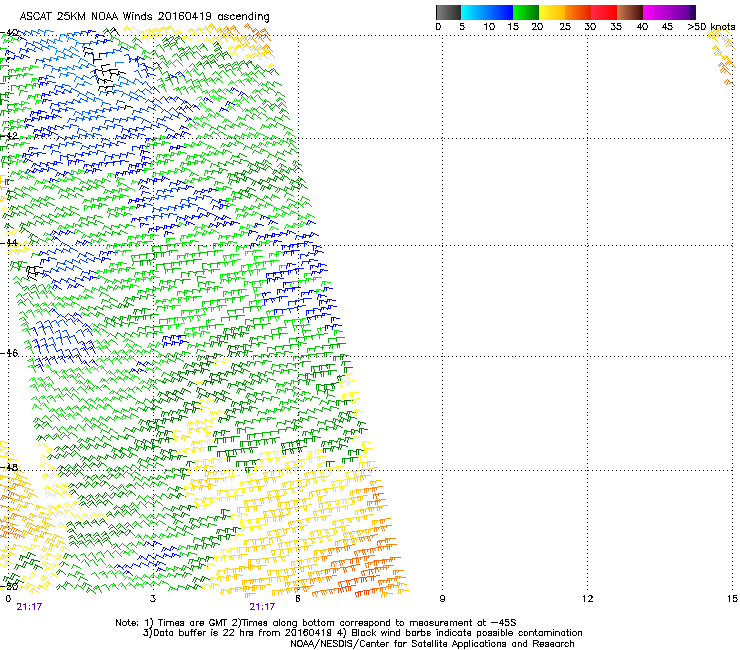Click the note about black wind barbs contamination
This screenshot has height=650, width=740.
[460, 633]
